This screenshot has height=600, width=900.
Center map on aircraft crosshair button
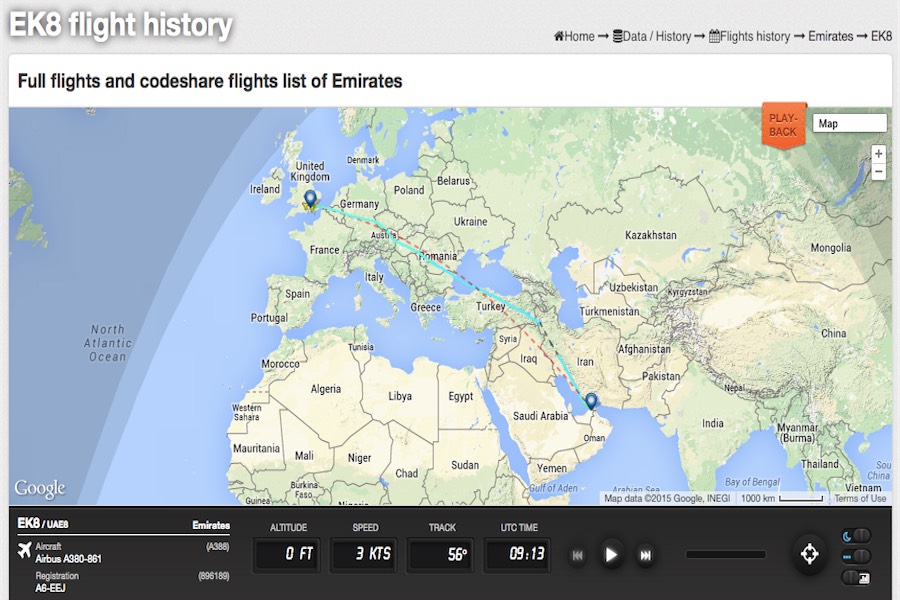(x=809, y=554)
